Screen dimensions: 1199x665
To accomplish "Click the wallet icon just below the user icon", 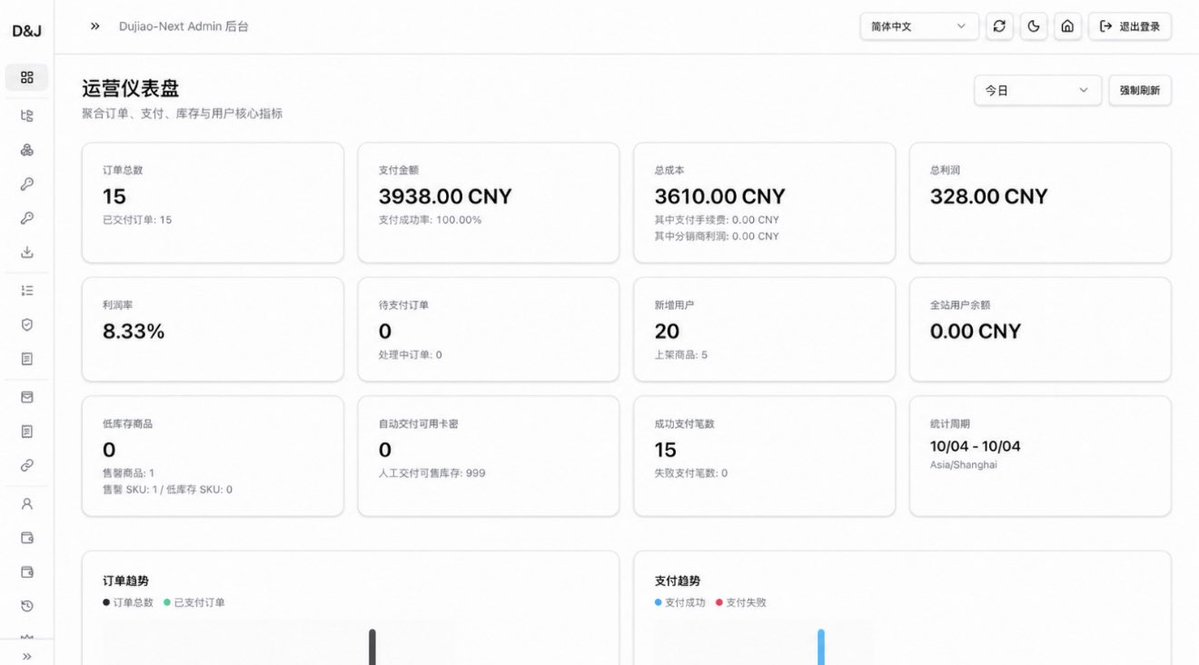I will [x=27, y=538].
